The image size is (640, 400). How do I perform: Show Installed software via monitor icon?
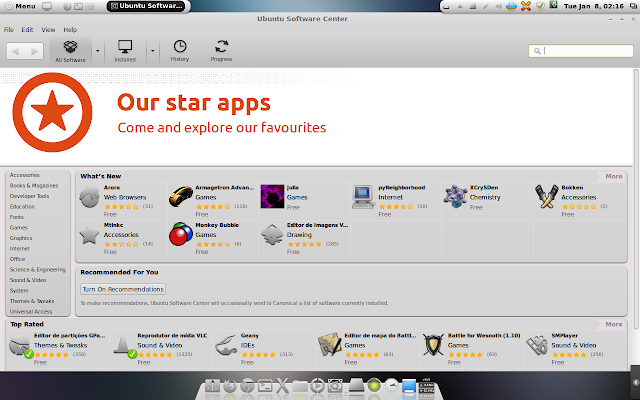click(x=125, y=47)
